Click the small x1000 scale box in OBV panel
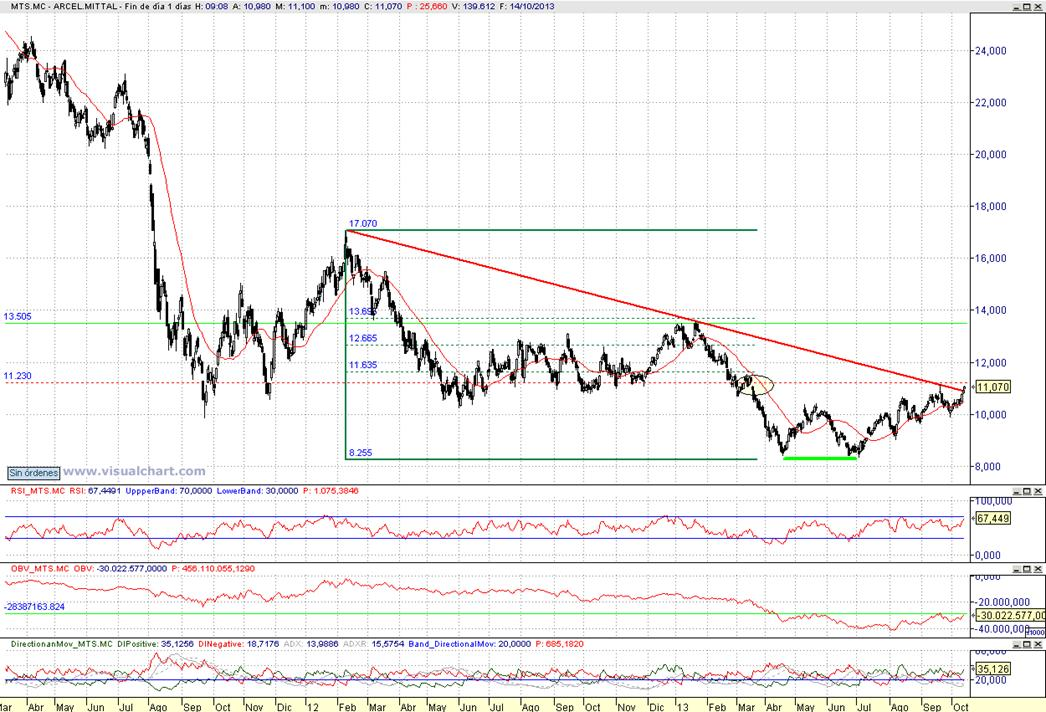Viewport: 1046px width, 712px height. click(x=1035, y=632)
